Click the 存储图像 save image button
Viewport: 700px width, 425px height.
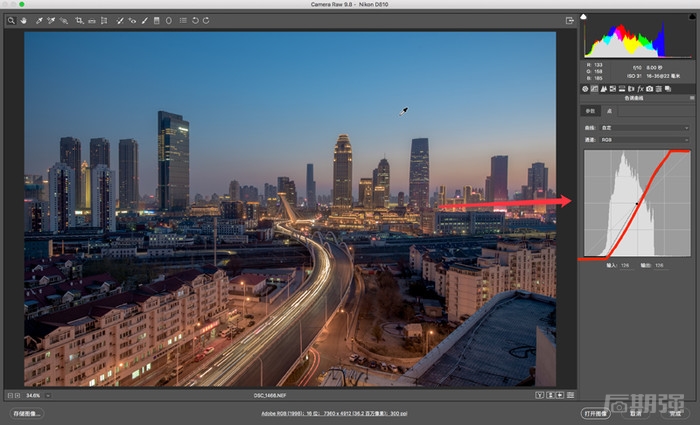click(x=27, y=413)
